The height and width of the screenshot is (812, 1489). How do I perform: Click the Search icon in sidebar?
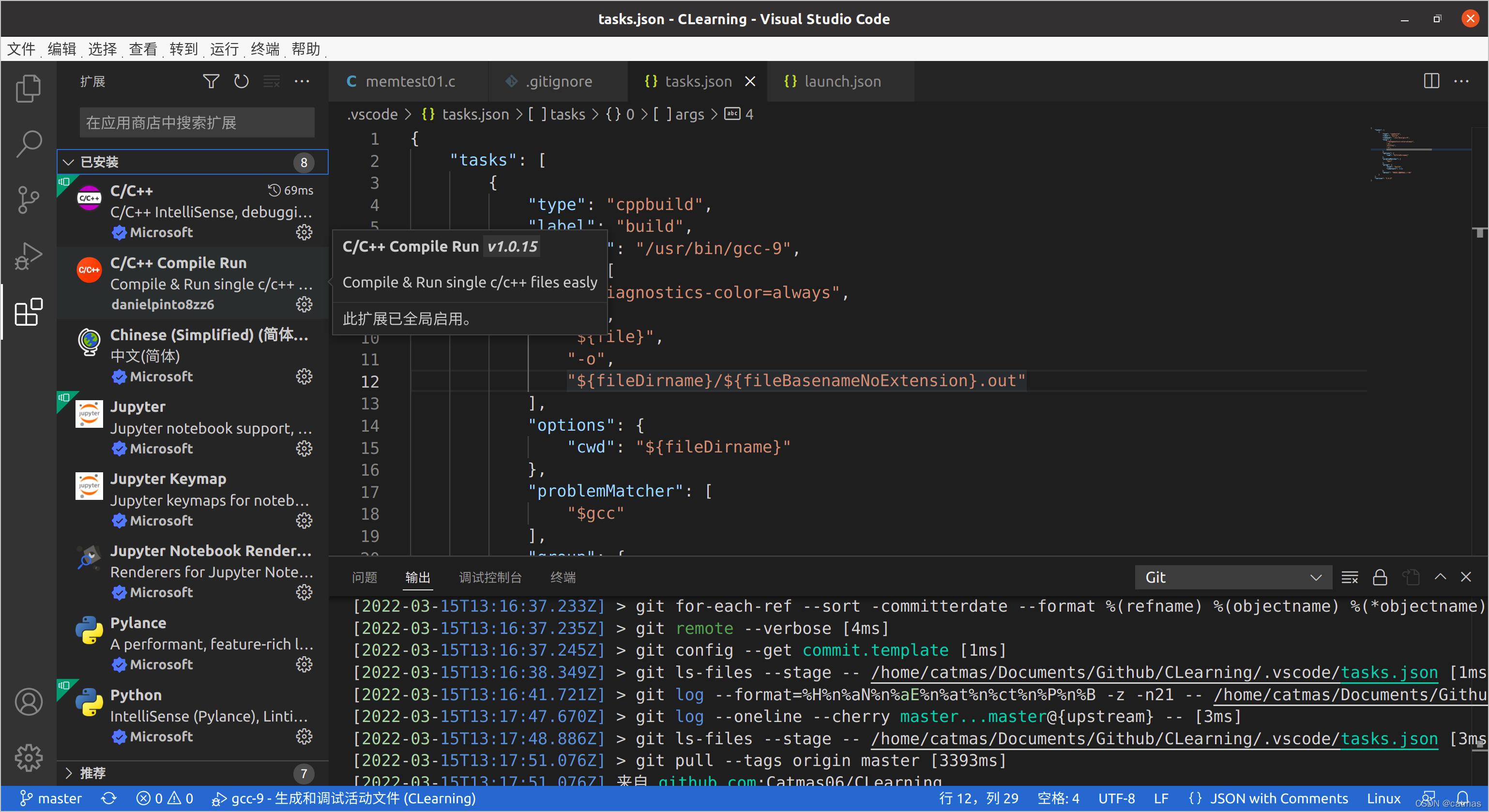27,143
